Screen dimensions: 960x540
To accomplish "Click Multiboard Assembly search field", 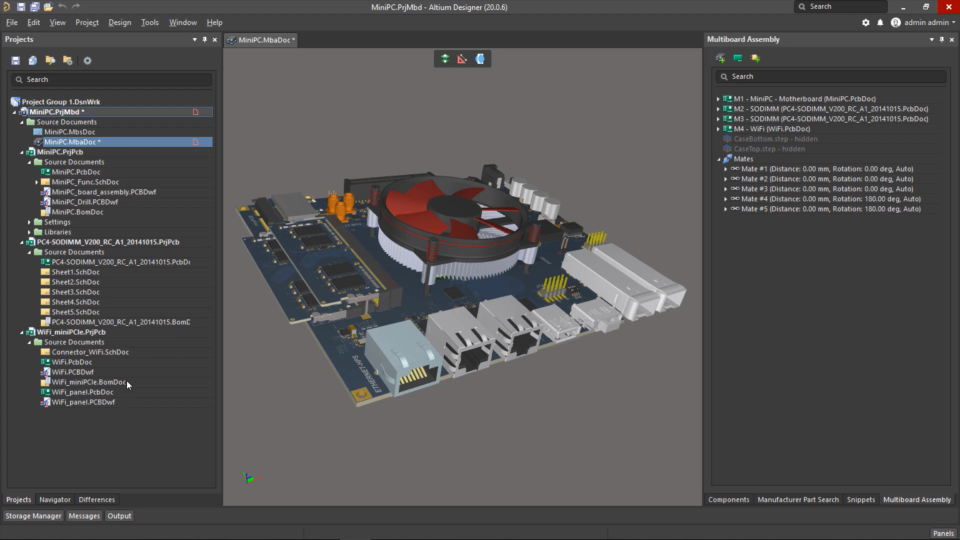I will coord(831,77).
